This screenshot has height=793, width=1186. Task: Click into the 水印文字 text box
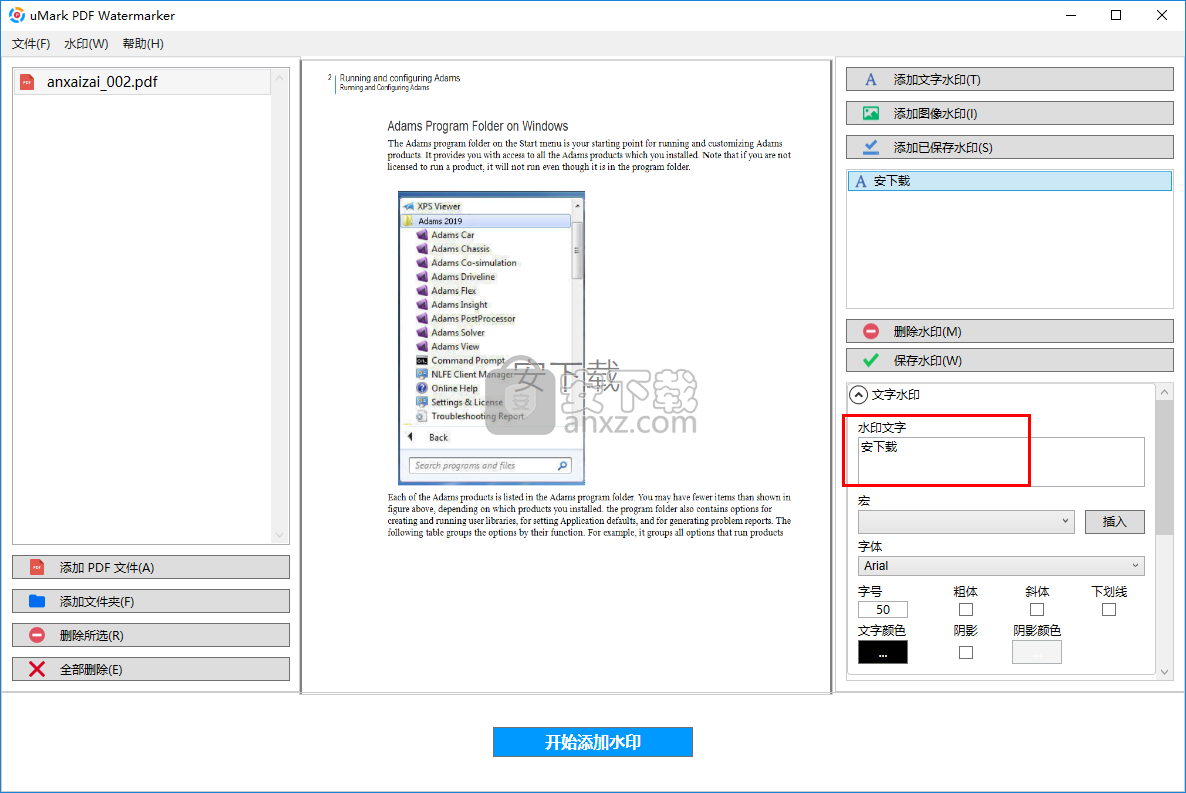[x=1001, y=462]
